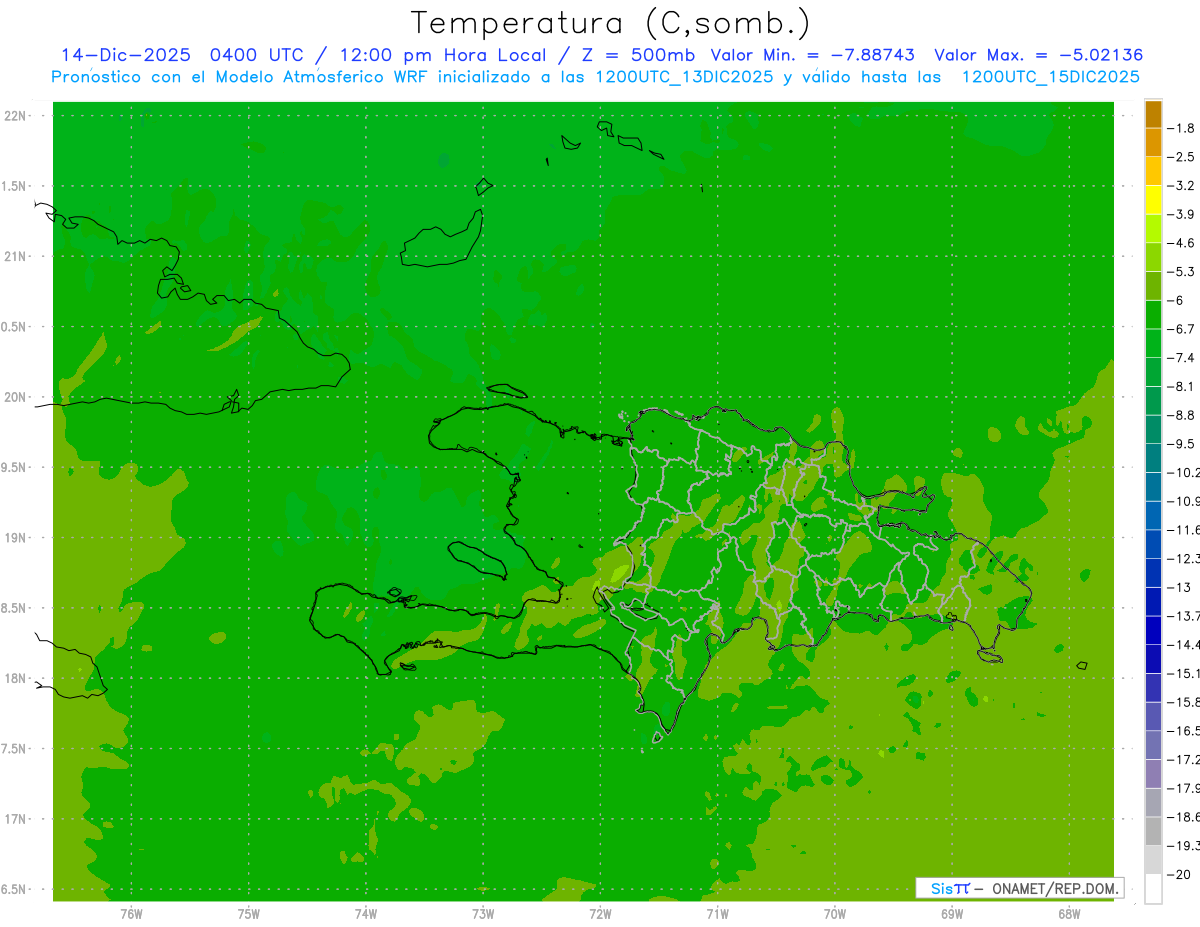Click the -1.8 colorbar value
Screen dimensions: 1200x927
coord(1181,128)
